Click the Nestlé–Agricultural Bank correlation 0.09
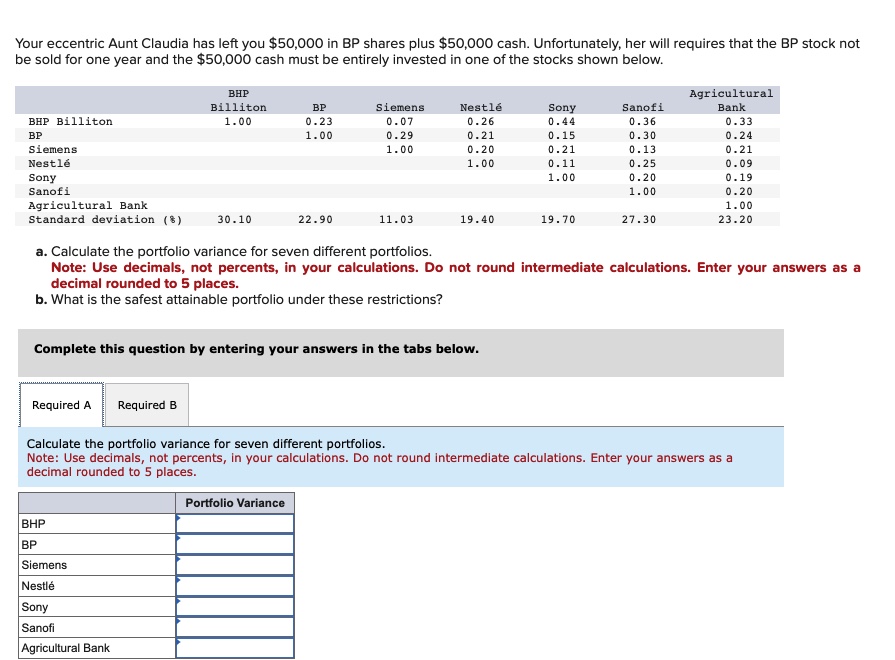Viewport: 895px width, 660px height. (x=739, y=164)
